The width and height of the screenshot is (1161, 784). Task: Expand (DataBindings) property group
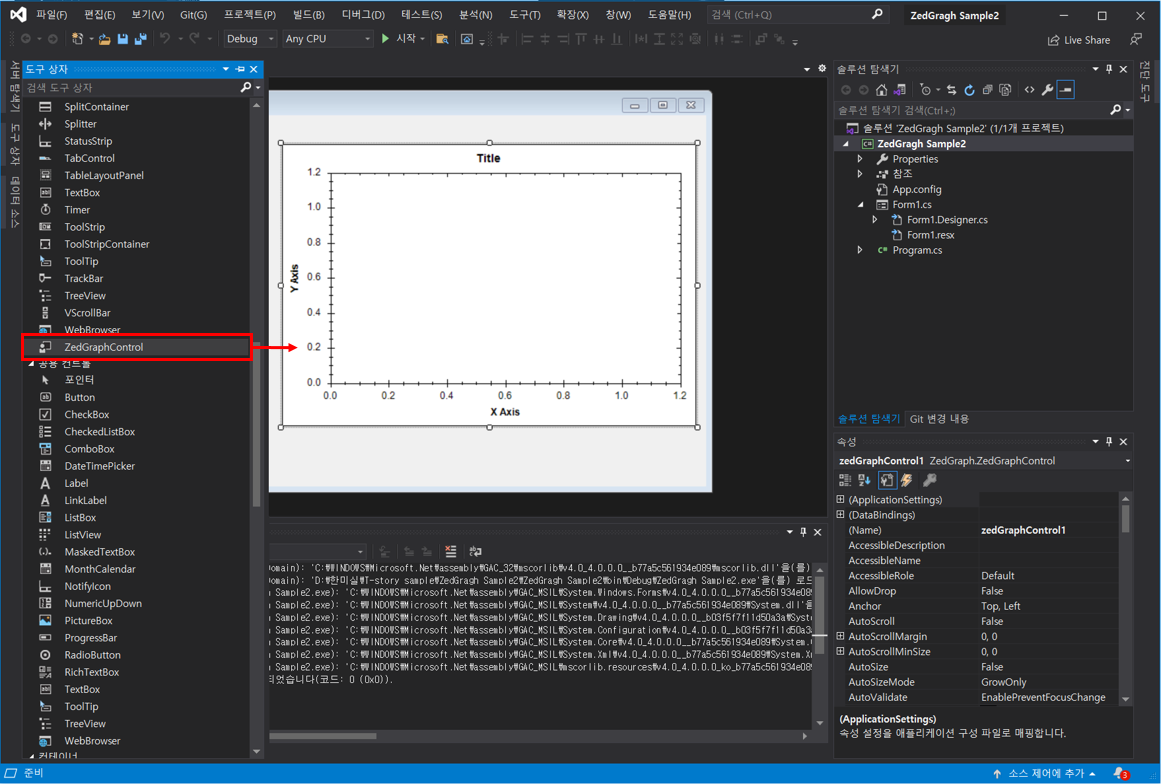pos(840,515)
